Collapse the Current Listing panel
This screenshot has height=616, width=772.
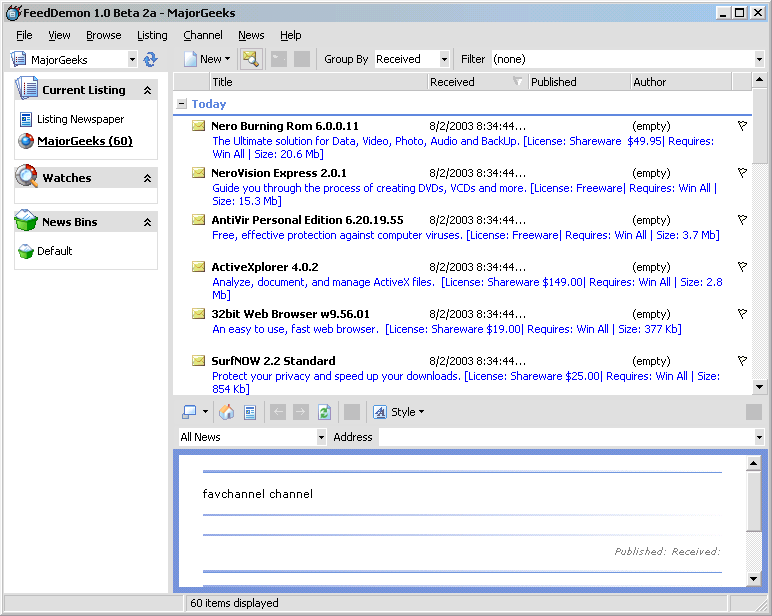pyautogui.click(x=147, y=90)
